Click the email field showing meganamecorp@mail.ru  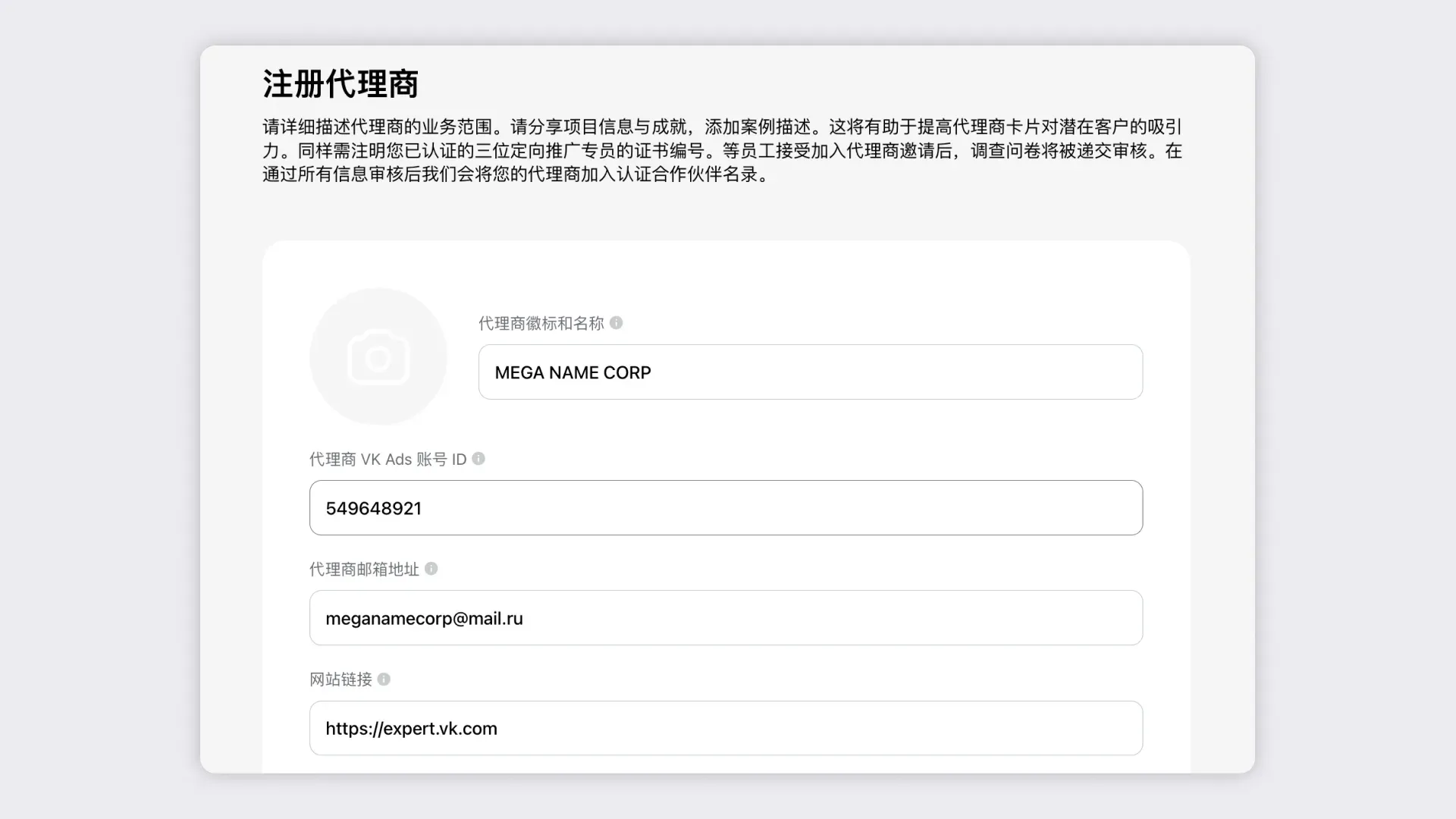click(x=726, y=617)
